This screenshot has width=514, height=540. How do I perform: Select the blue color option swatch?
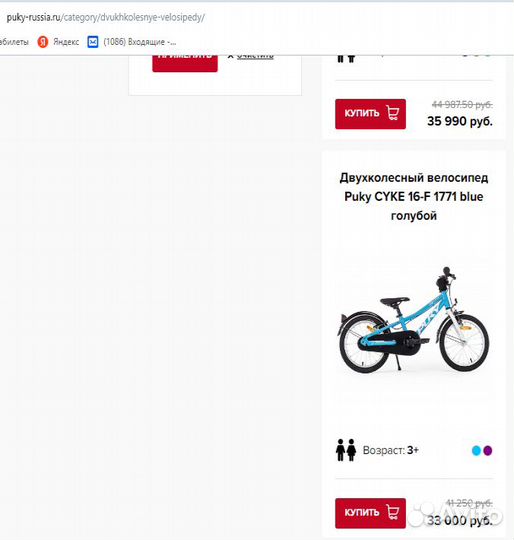(476, 450)
